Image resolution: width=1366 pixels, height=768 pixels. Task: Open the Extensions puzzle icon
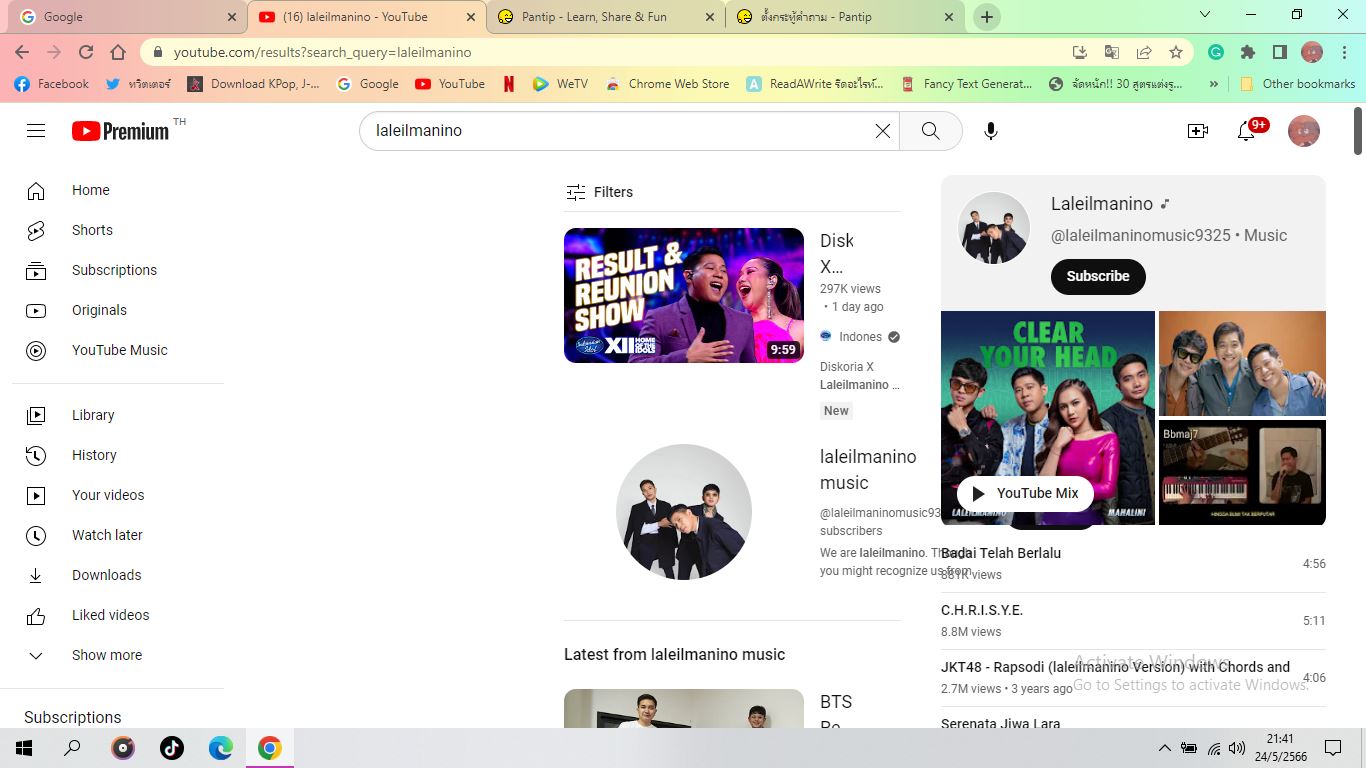[x=1248, y=52]
